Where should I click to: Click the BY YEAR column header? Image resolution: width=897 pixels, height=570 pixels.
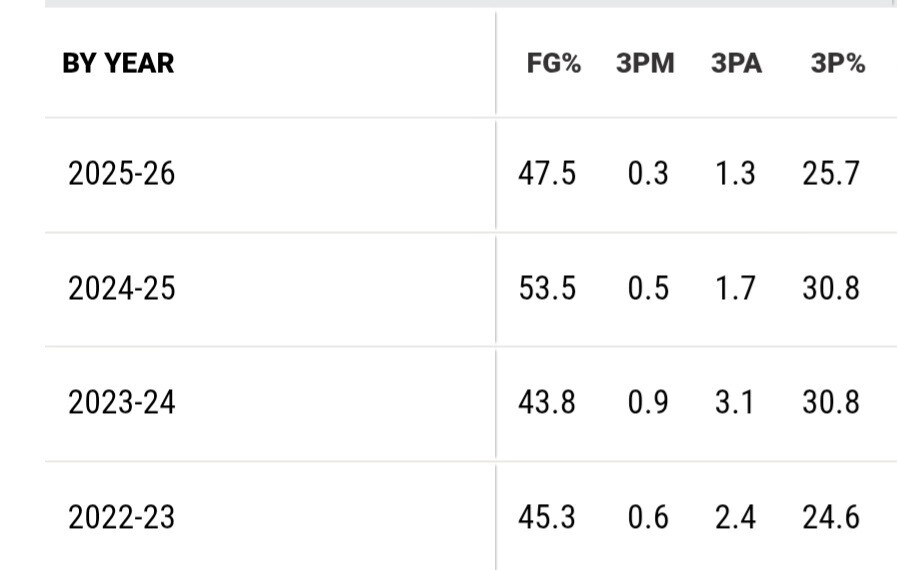[x=118, y=63]
